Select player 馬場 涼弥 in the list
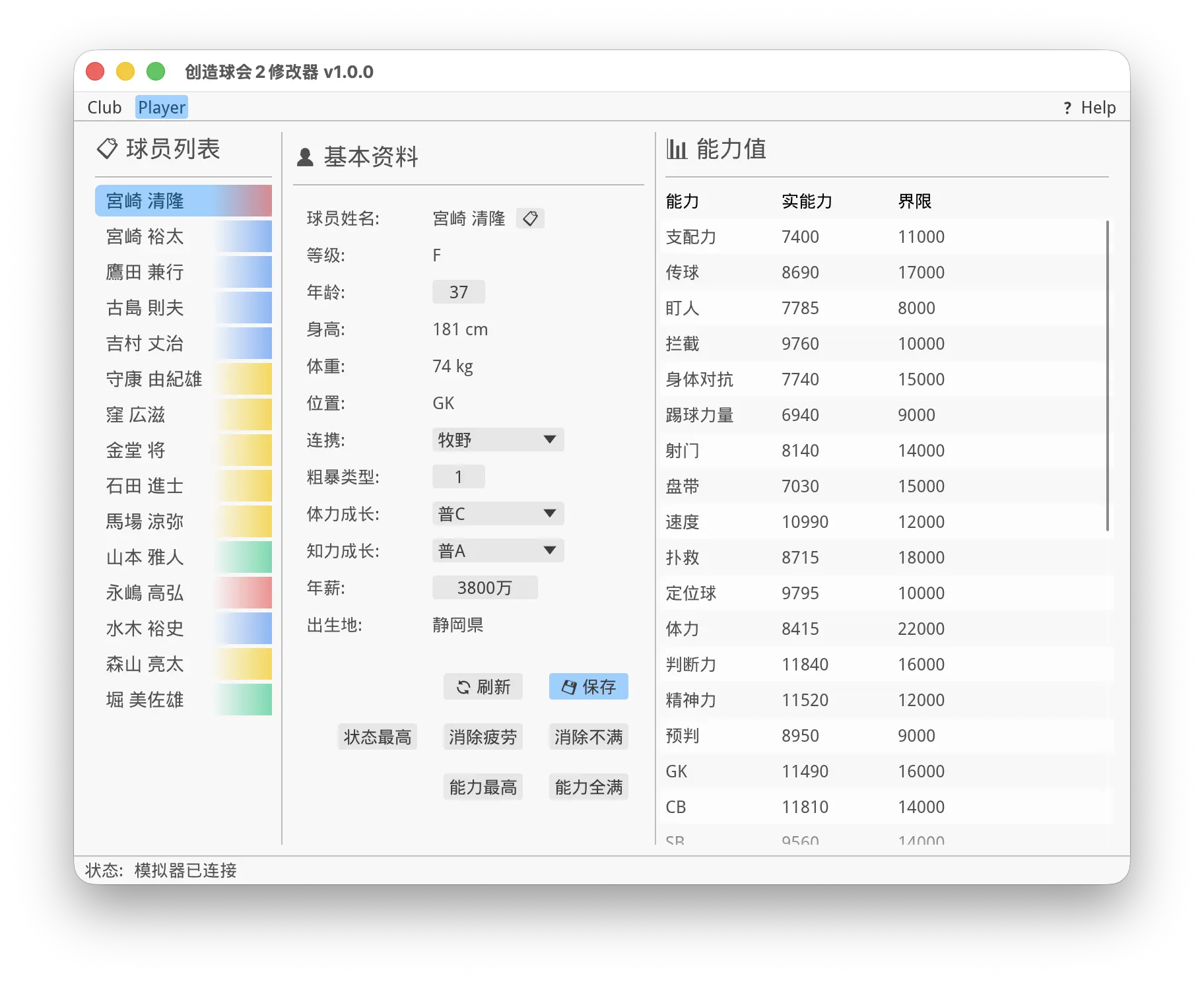The image size is (1204, 982). click(x=184, y=521)
